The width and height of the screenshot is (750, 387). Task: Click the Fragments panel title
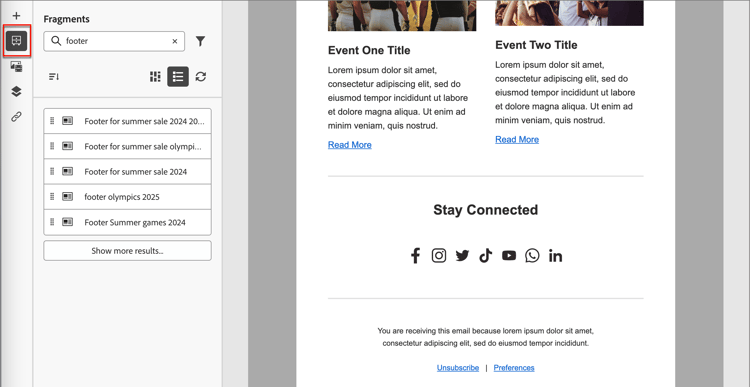pyautogui.click(x=66, y=19)
